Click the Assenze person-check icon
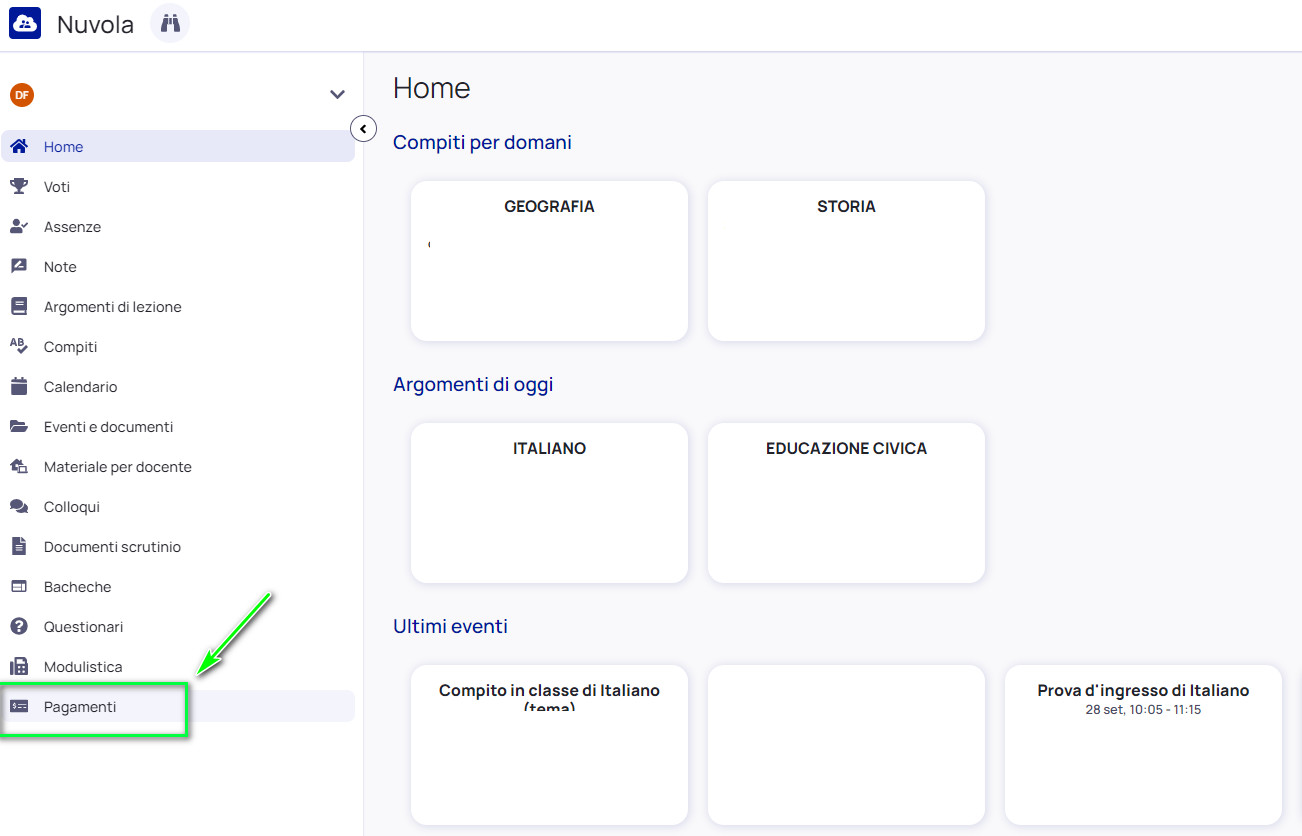The height and width of the screenshot is (836, 1302). [19, 226]
